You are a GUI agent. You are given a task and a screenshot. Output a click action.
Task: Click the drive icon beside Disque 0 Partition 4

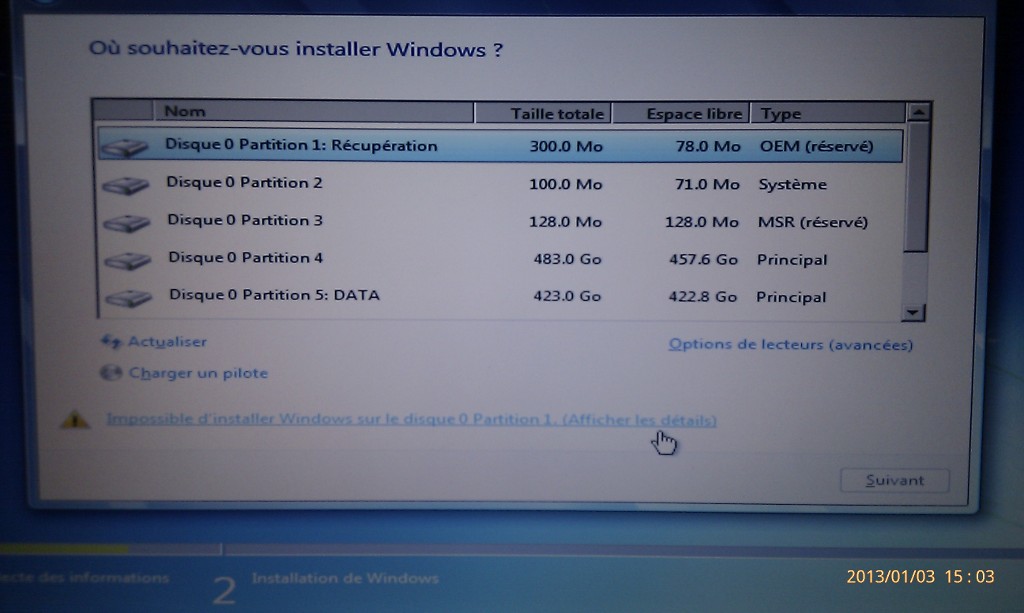127,261
